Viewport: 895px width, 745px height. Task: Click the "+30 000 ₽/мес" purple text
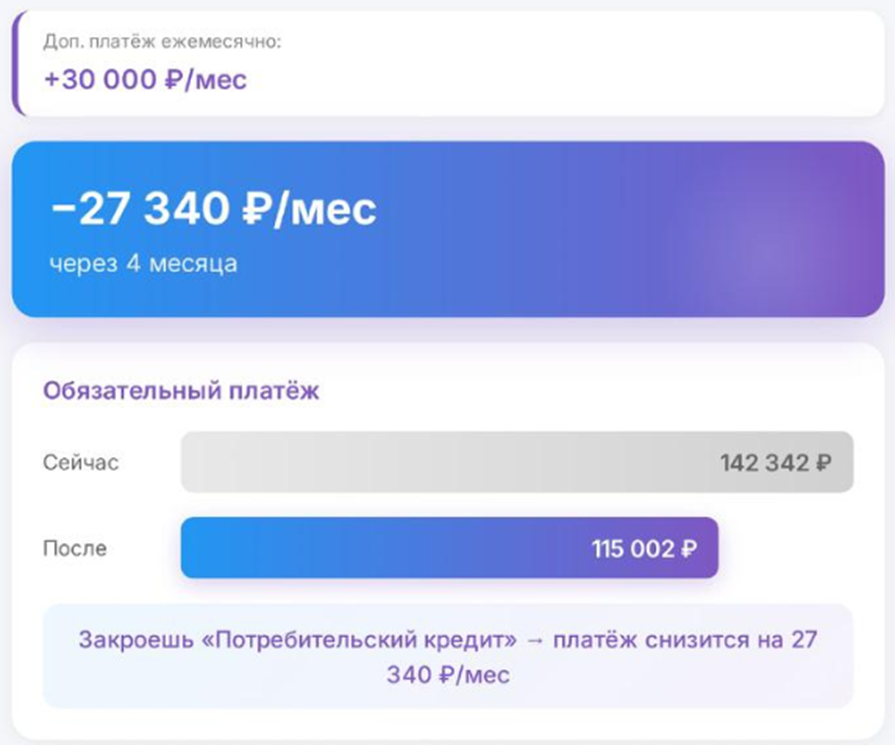tap(145, 78)
